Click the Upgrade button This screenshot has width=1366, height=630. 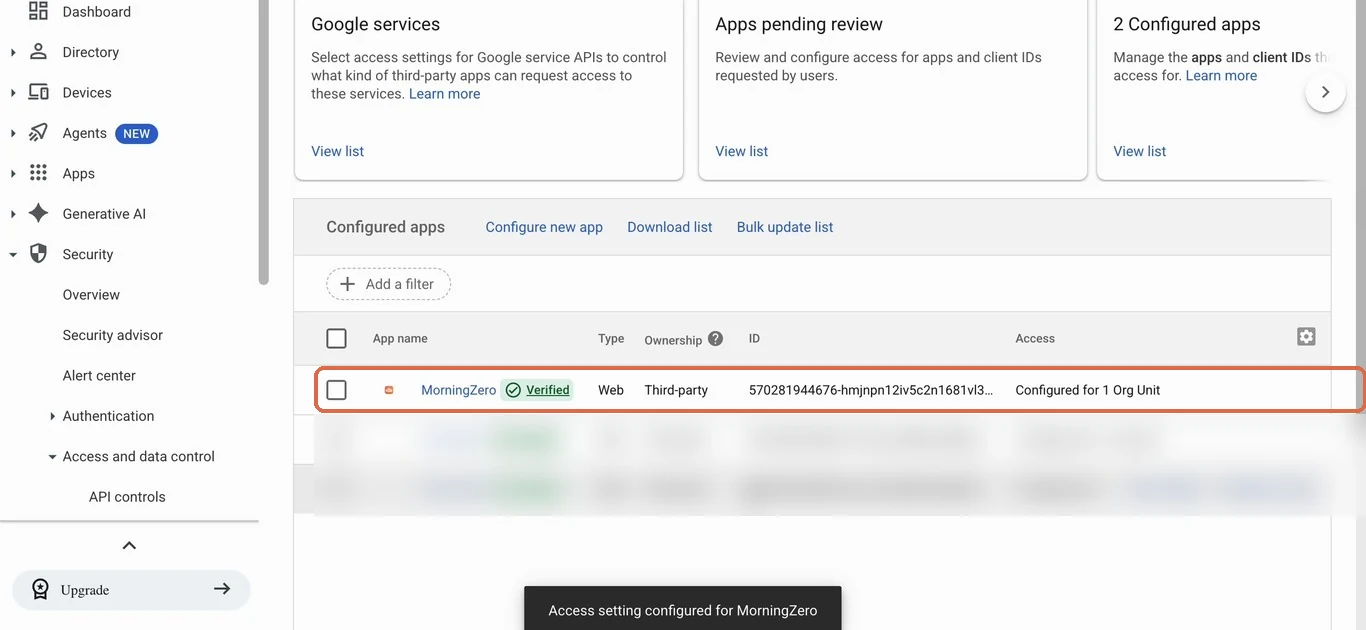[131, 590]
